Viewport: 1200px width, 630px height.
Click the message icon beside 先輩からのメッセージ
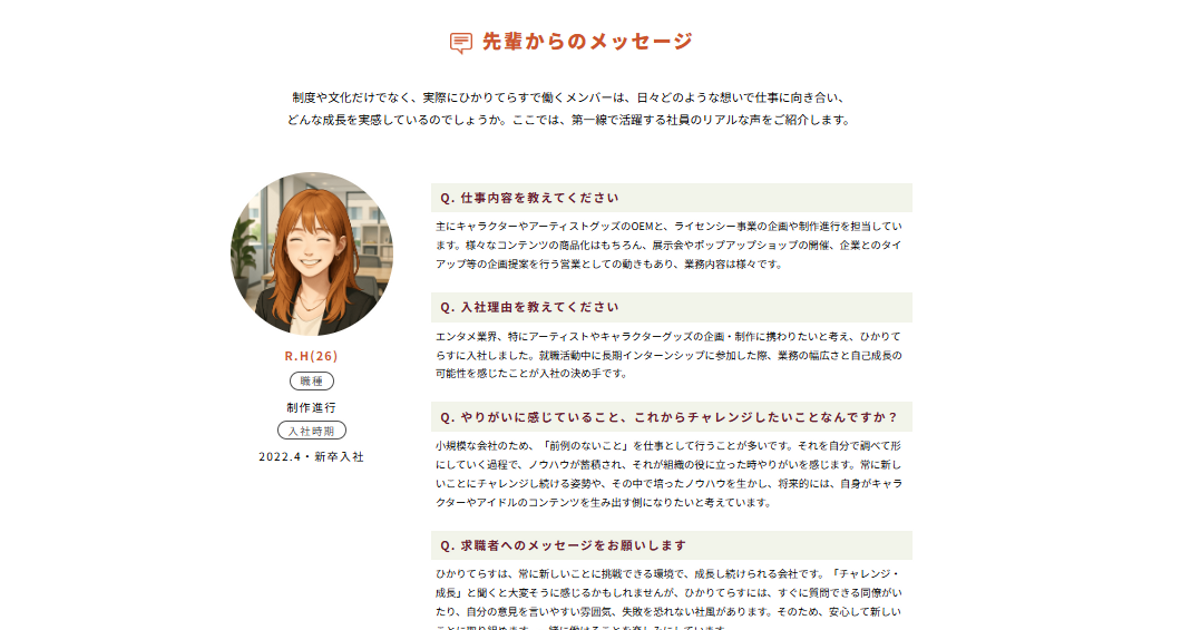click(x=461, y=42)
